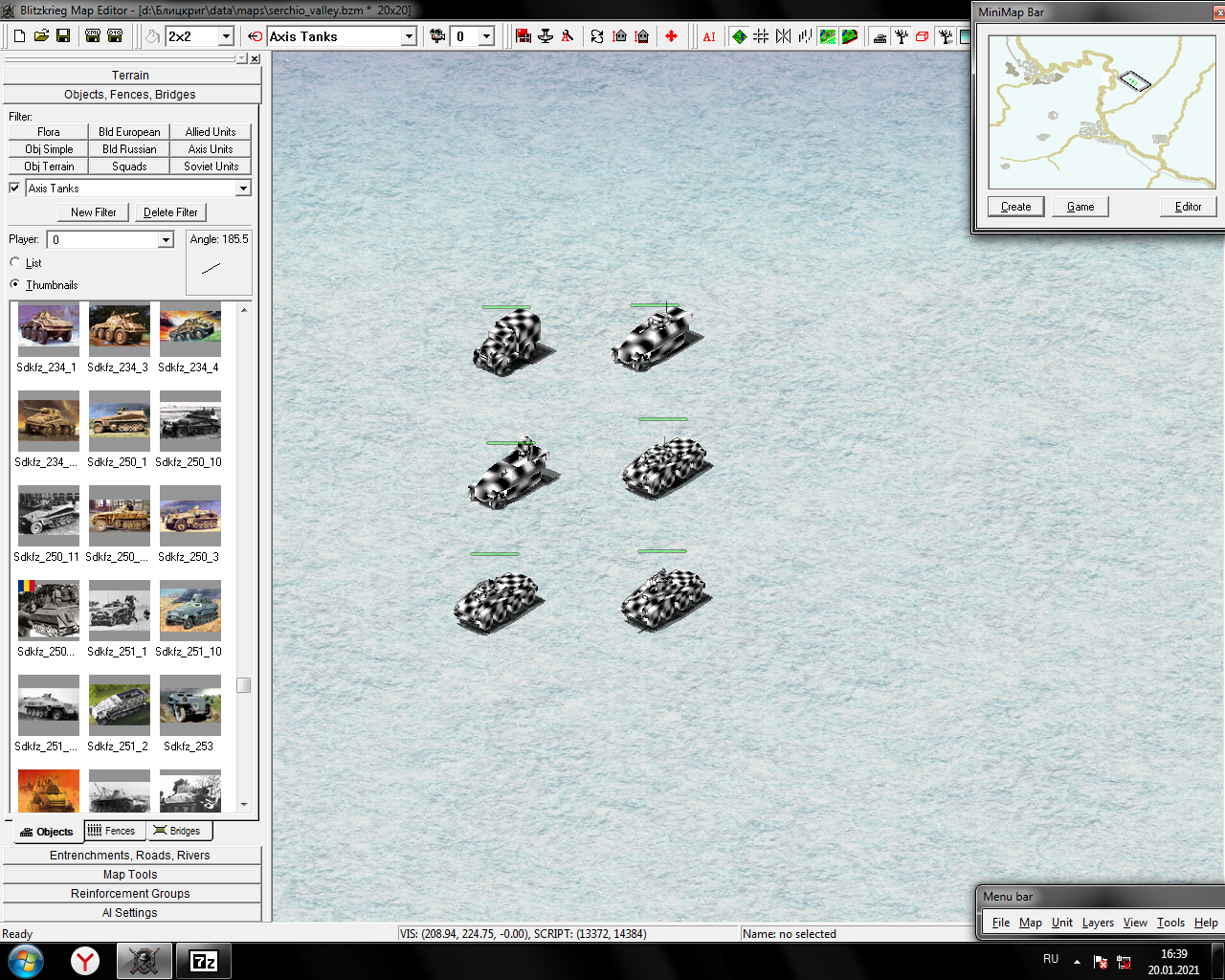Click the thumbnail list vertical scrollbar handle
Screen dimensions: 1225x980
click(x=243, y=685)
